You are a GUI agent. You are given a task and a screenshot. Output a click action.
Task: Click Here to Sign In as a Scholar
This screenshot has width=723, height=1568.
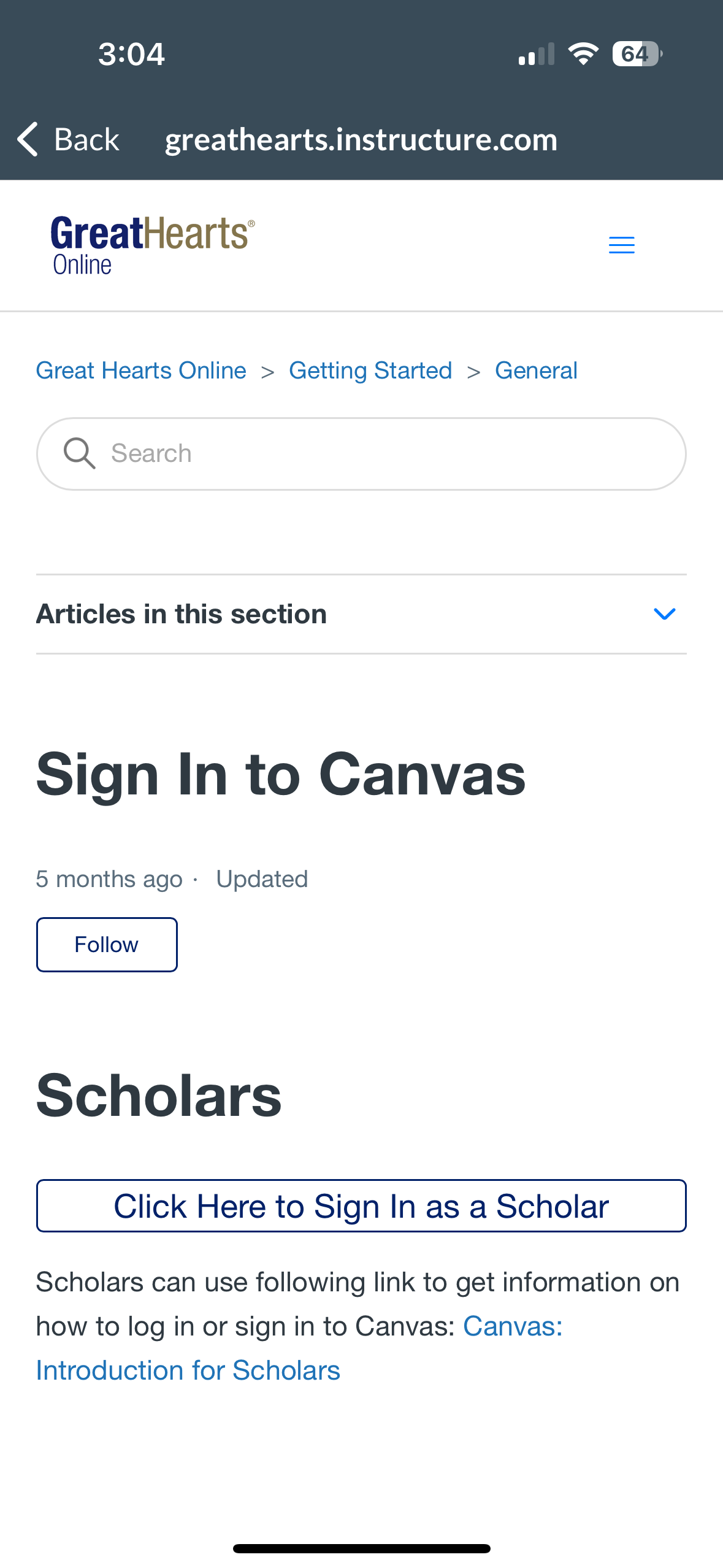tap(361, 1205)
